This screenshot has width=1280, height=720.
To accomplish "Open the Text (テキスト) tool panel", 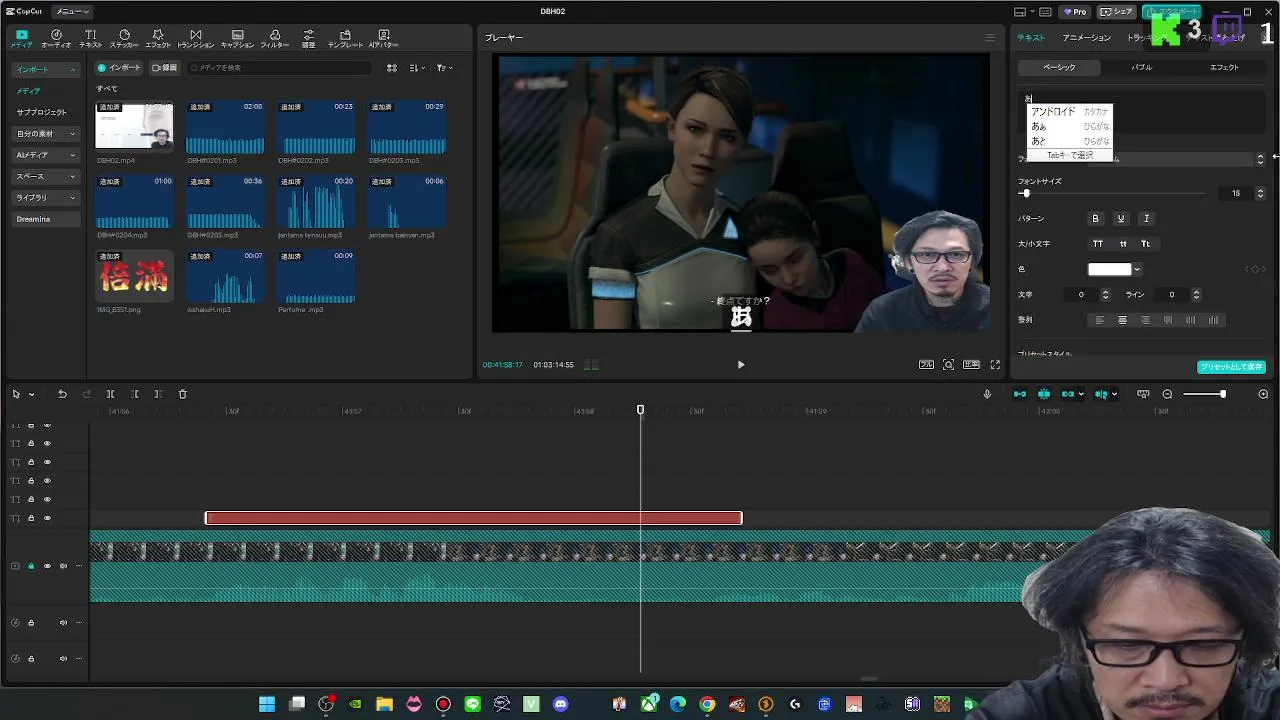I will point(91,38).
